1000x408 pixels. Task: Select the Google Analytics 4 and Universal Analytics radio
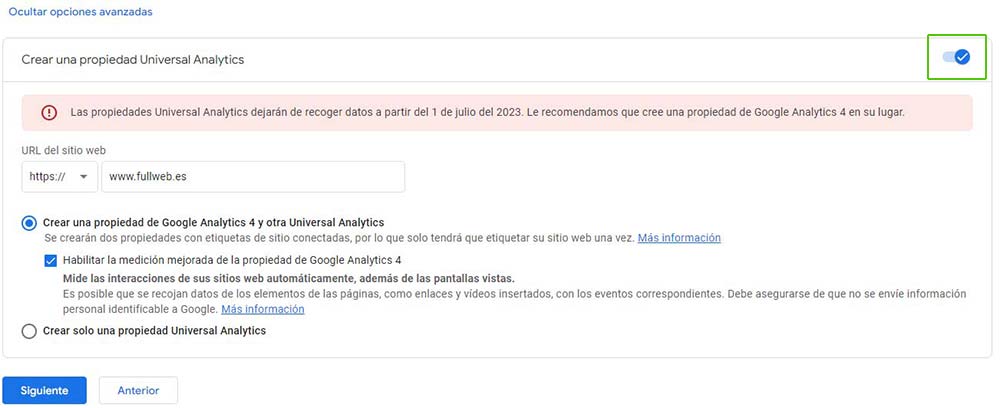point(29,223)
